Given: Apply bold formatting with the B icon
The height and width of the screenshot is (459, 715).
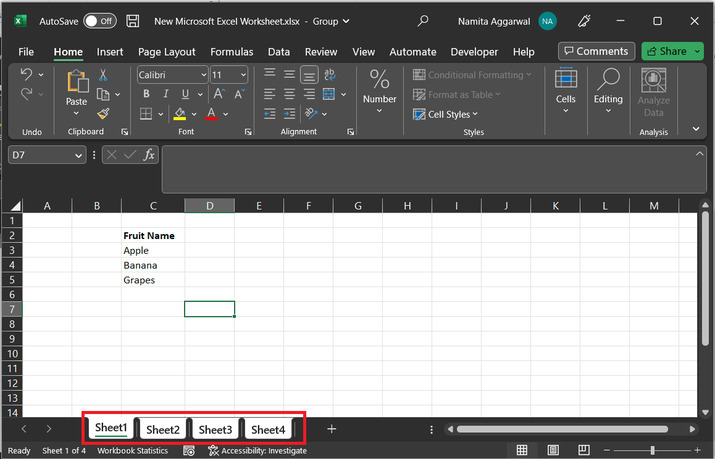Looking at the screenshot, I should [146, 94].
